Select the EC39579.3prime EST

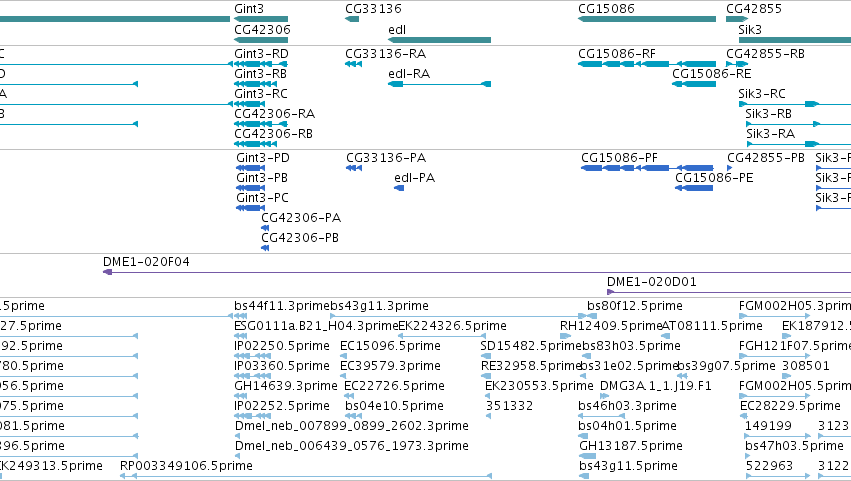pyautogui.click(x=343, y=376)
